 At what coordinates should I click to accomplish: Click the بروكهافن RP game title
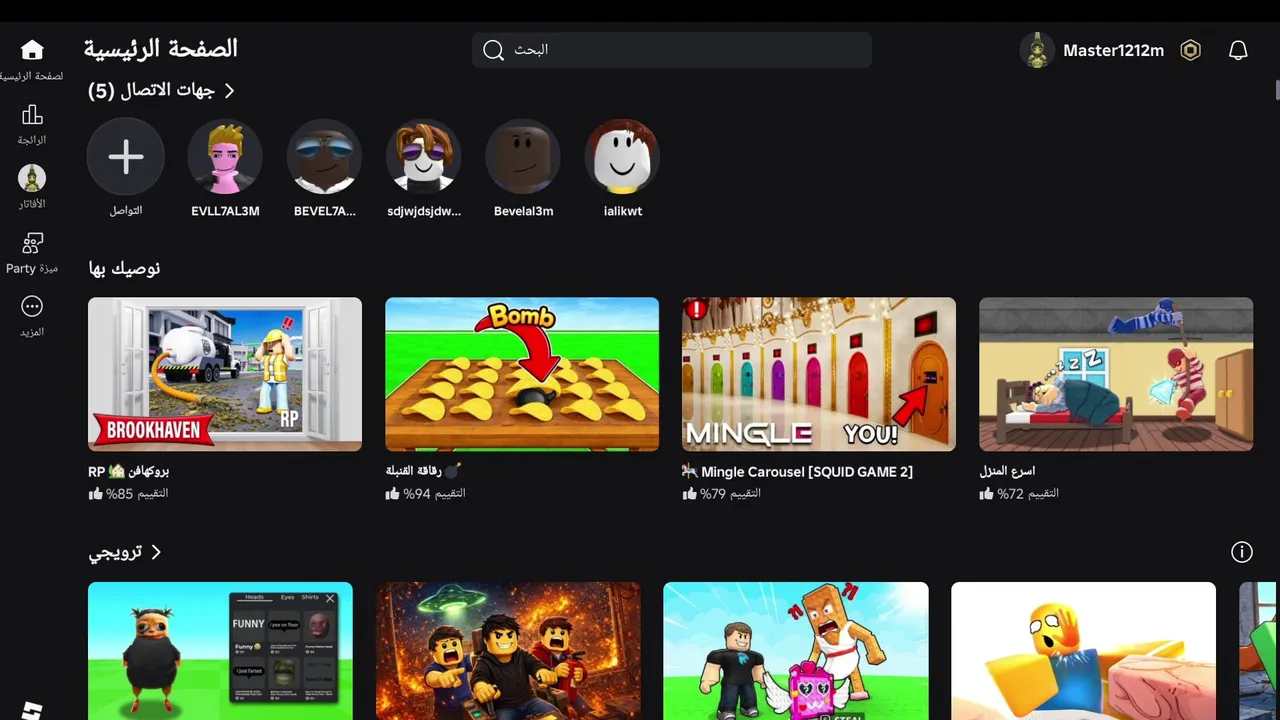click(x=129, y=472)
